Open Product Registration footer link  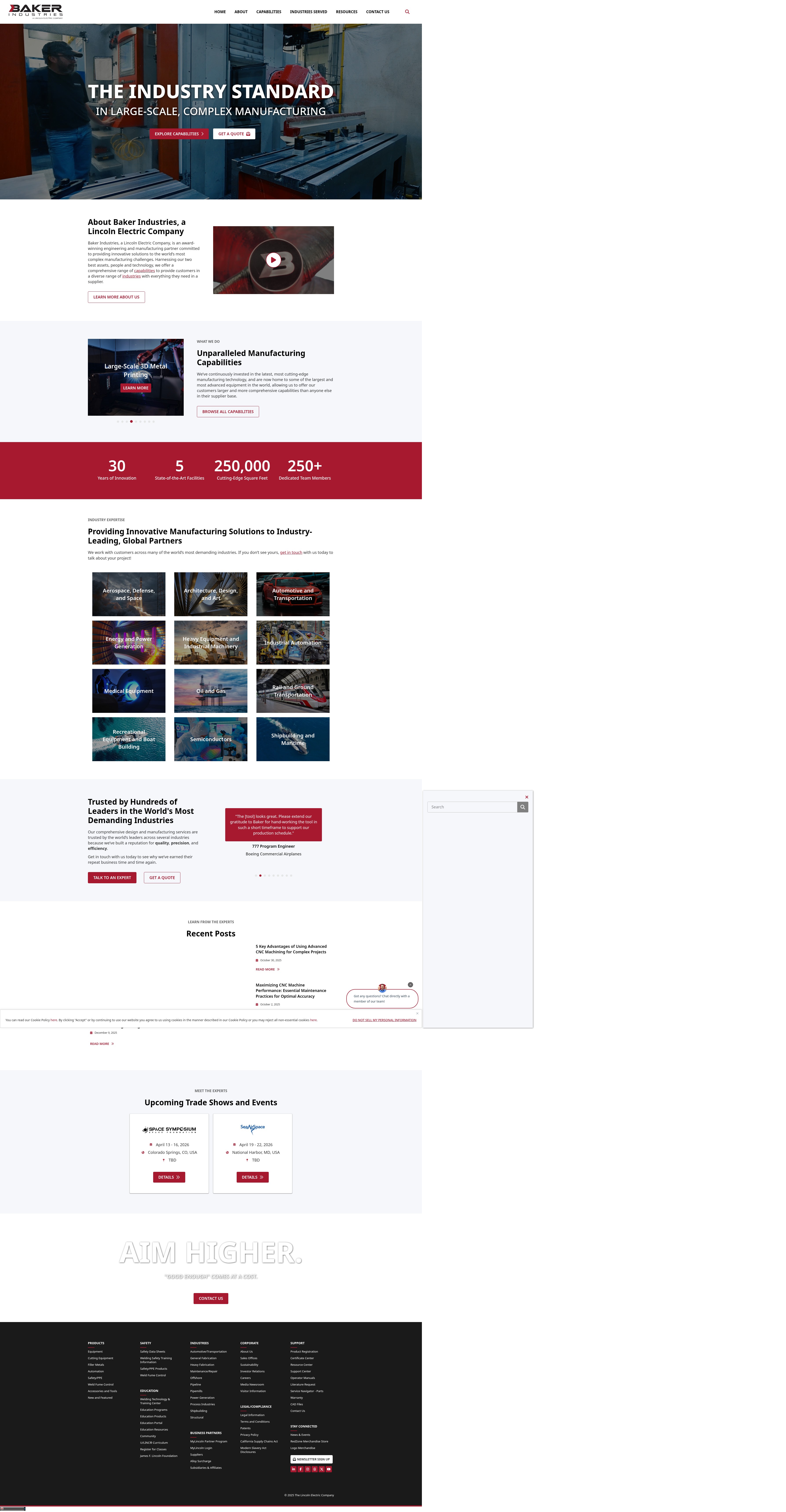304,1351
